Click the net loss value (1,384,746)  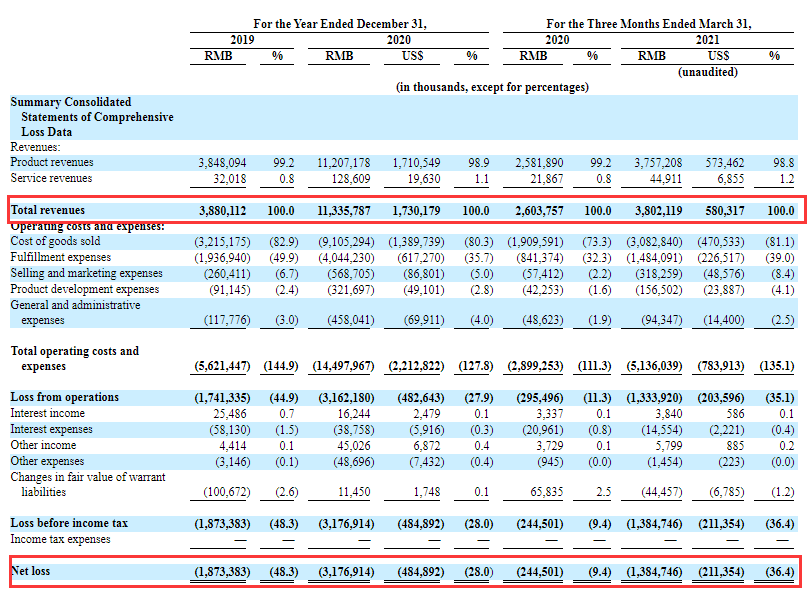click(658, 571)
